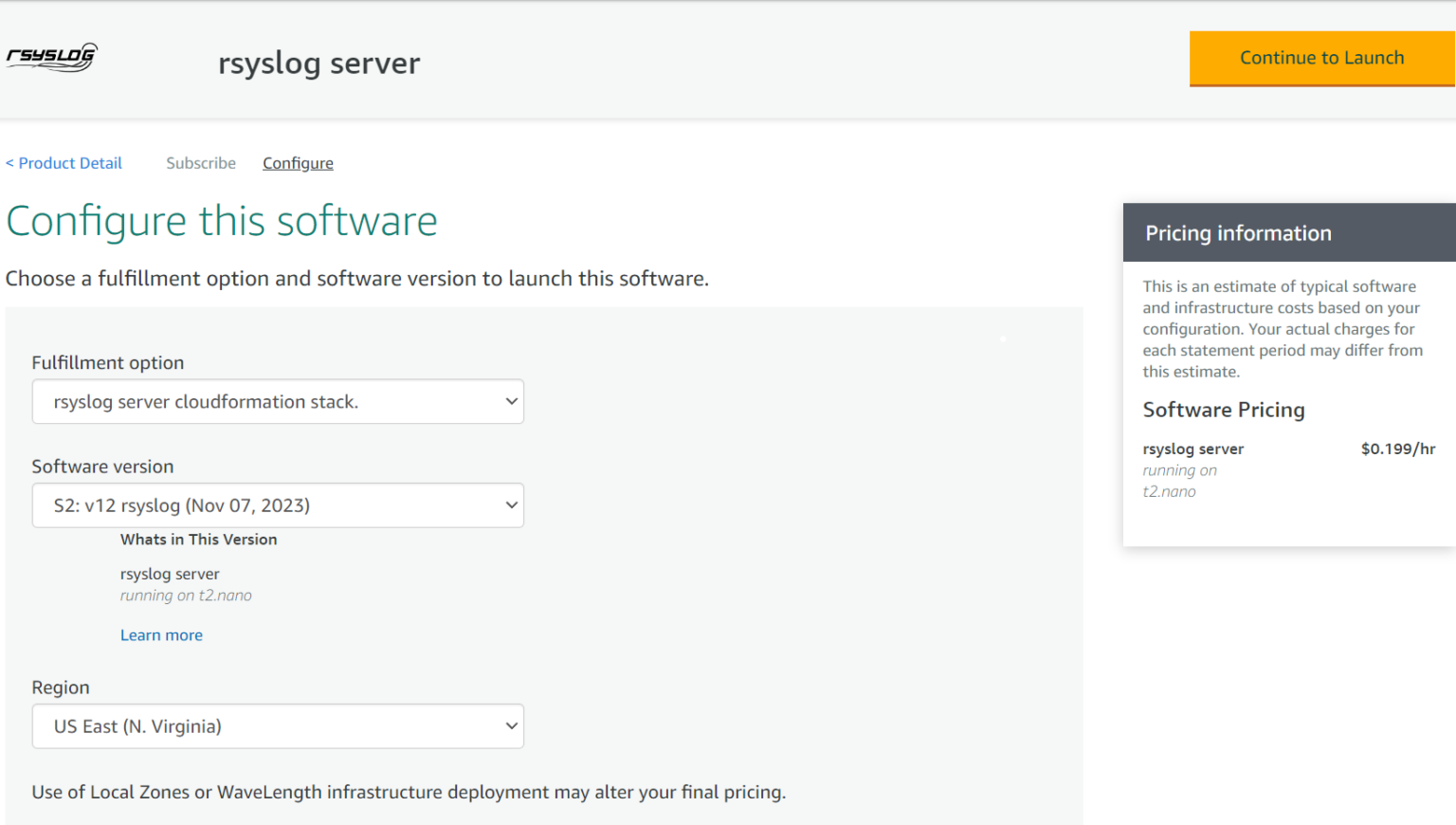
Task: Open the Region selector
Action: (278, 726)
